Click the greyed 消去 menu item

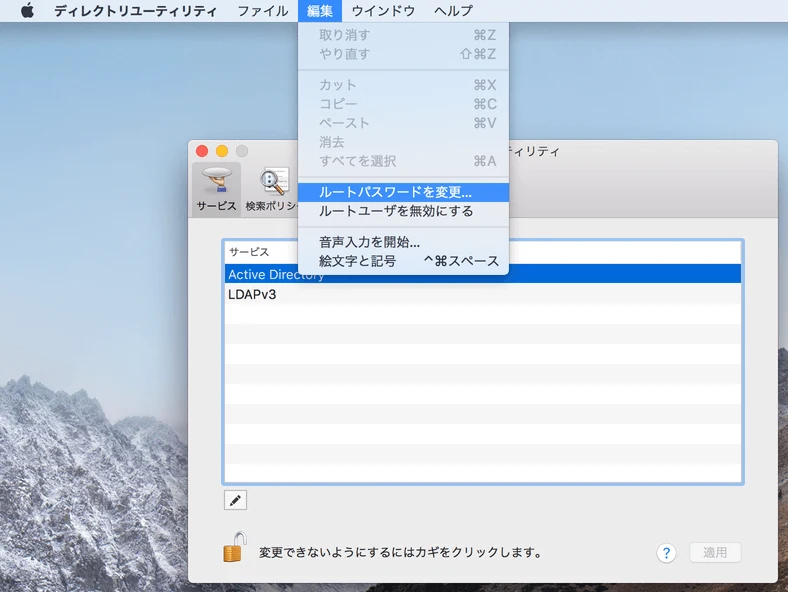(x=403, y=142)
